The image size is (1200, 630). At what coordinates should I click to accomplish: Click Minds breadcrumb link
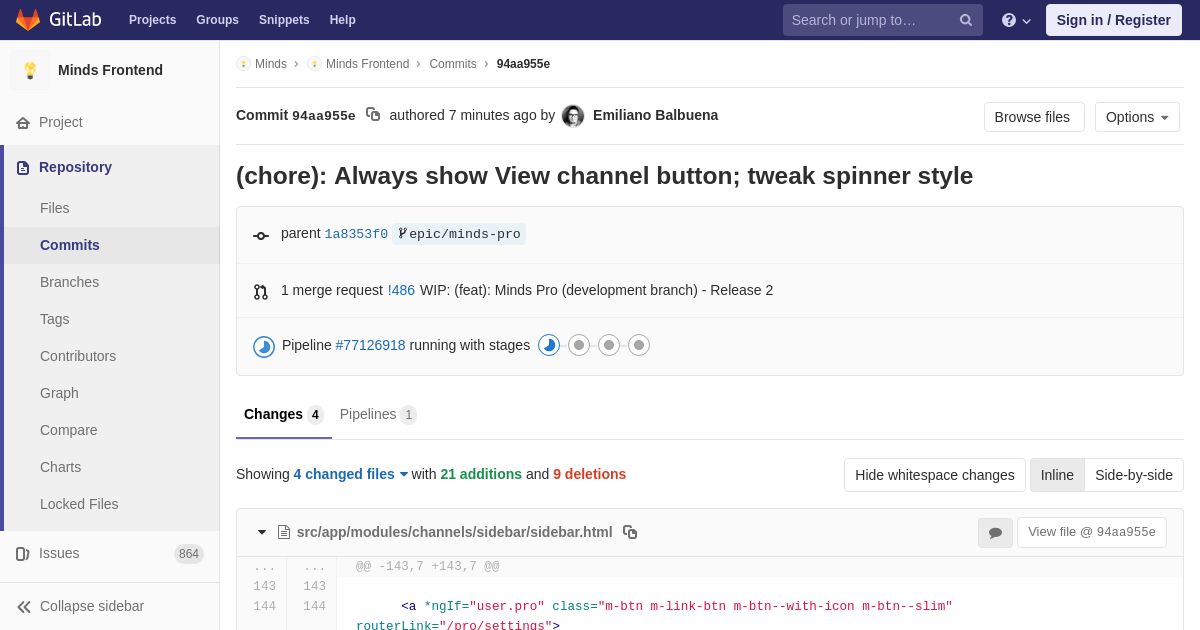coord(271,64)
